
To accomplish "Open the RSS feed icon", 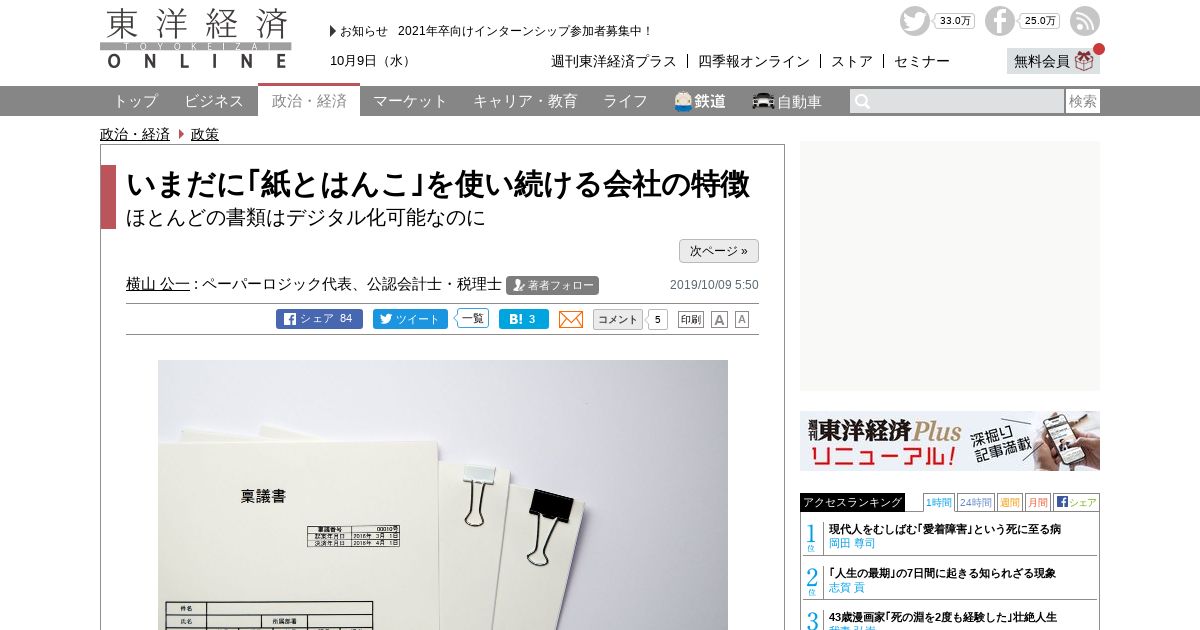I will coord(1084,21).
